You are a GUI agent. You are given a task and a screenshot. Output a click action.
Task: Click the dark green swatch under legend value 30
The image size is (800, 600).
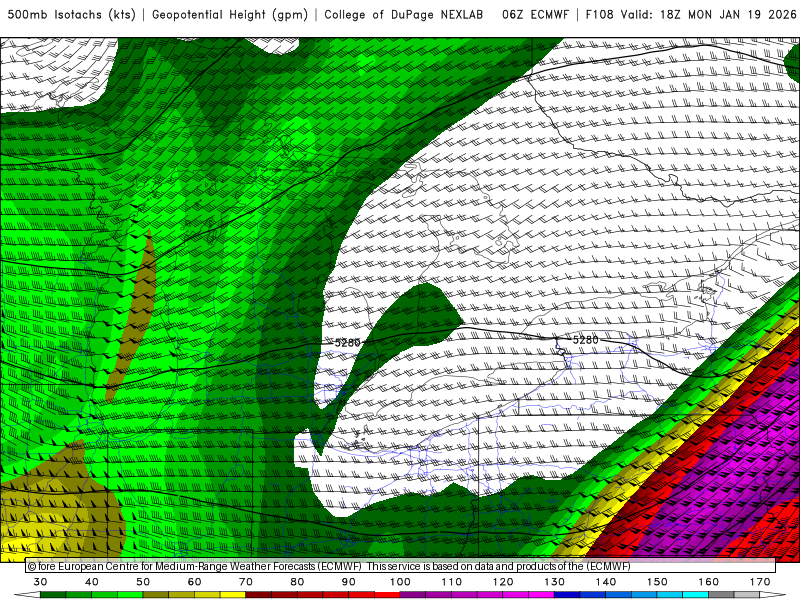53,595
